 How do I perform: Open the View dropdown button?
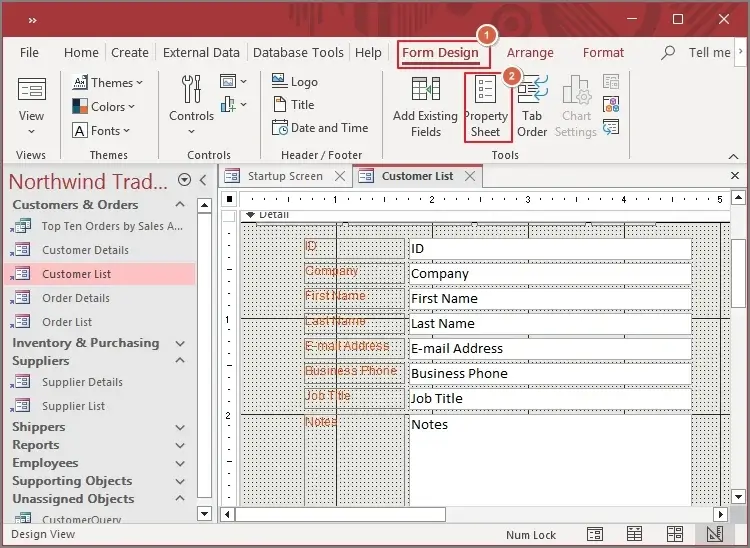(x=31, y=106)
